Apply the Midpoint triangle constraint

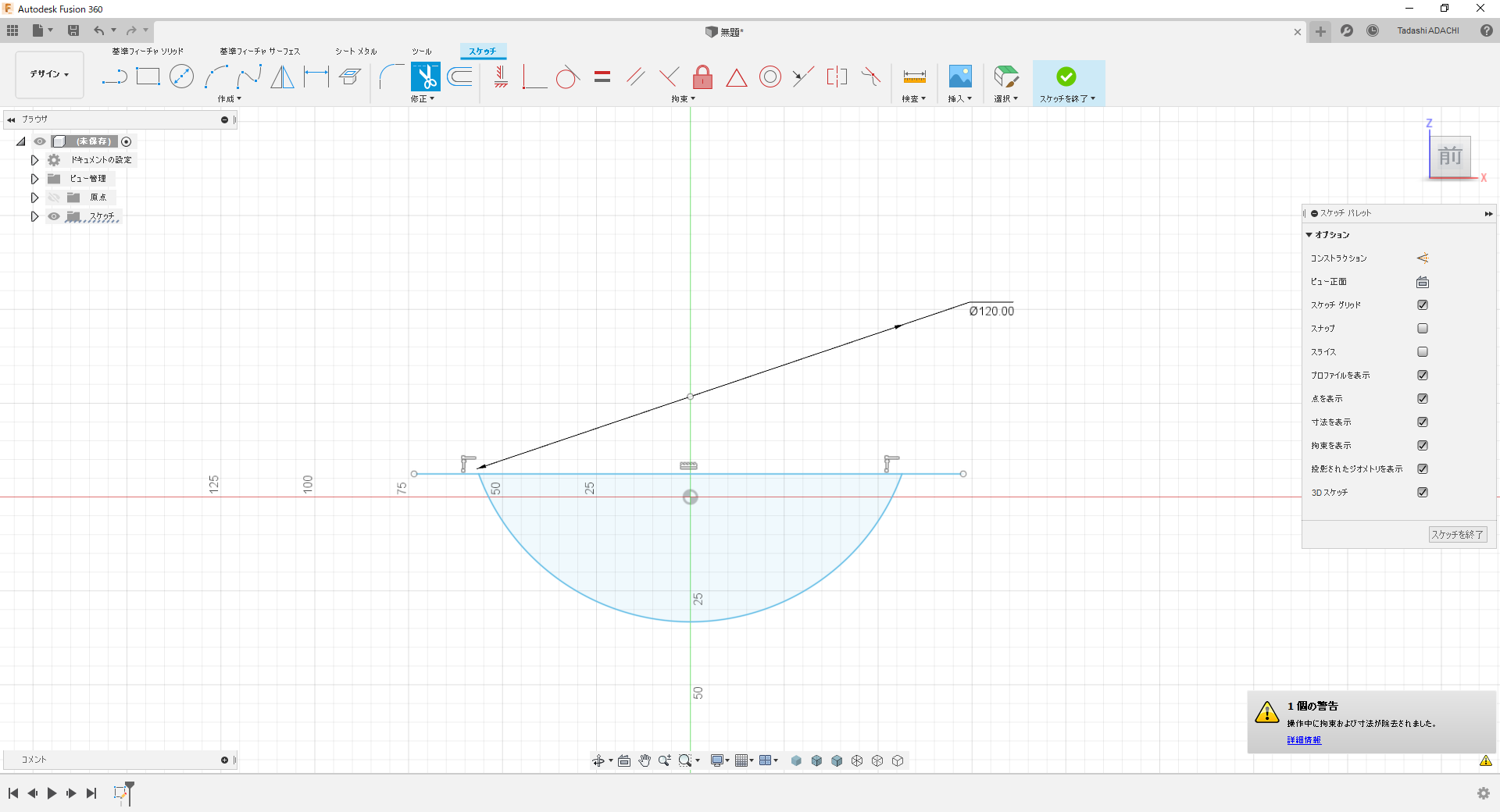tap(737, 77)
